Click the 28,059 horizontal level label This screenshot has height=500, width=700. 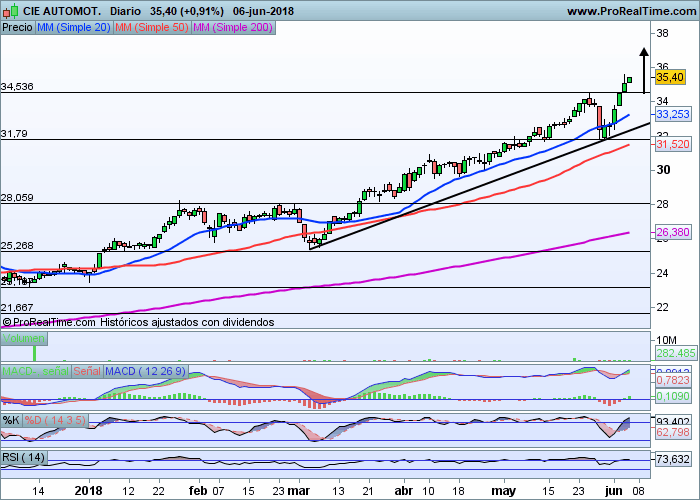(x=17, y=198)
